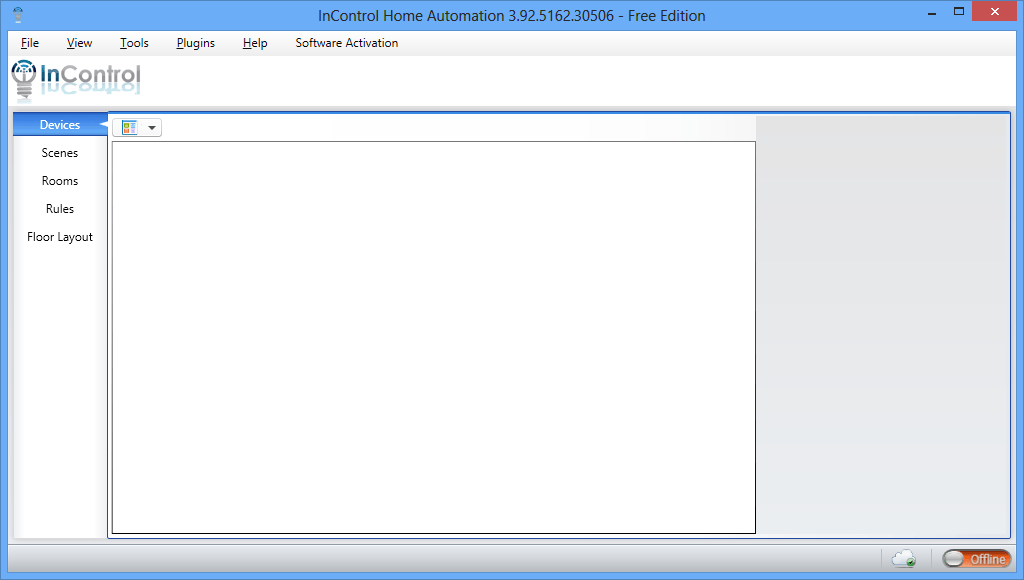Click the cloud status icon
This screenshot has height=580, width=1024.
904,558
